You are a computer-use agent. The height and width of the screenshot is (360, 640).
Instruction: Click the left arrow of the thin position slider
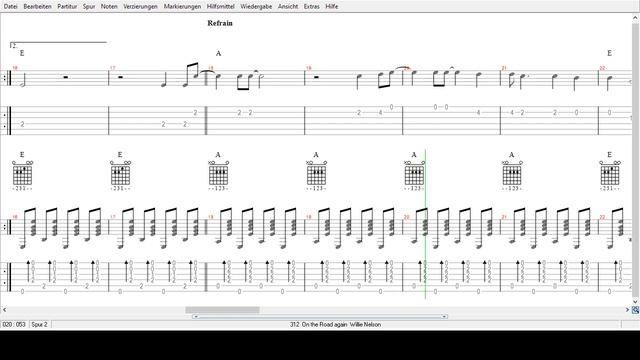(196, 316)
